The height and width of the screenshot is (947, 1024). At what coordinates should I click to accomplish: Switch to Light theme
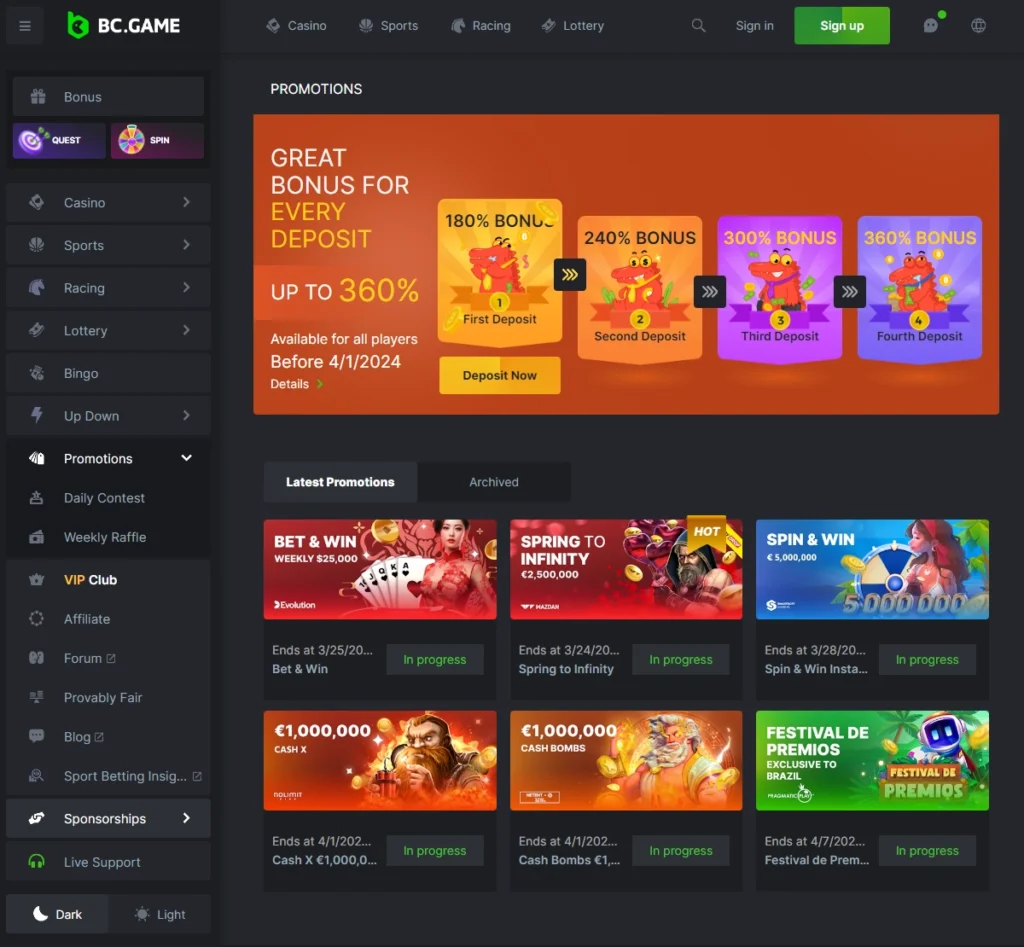point(160,914)
